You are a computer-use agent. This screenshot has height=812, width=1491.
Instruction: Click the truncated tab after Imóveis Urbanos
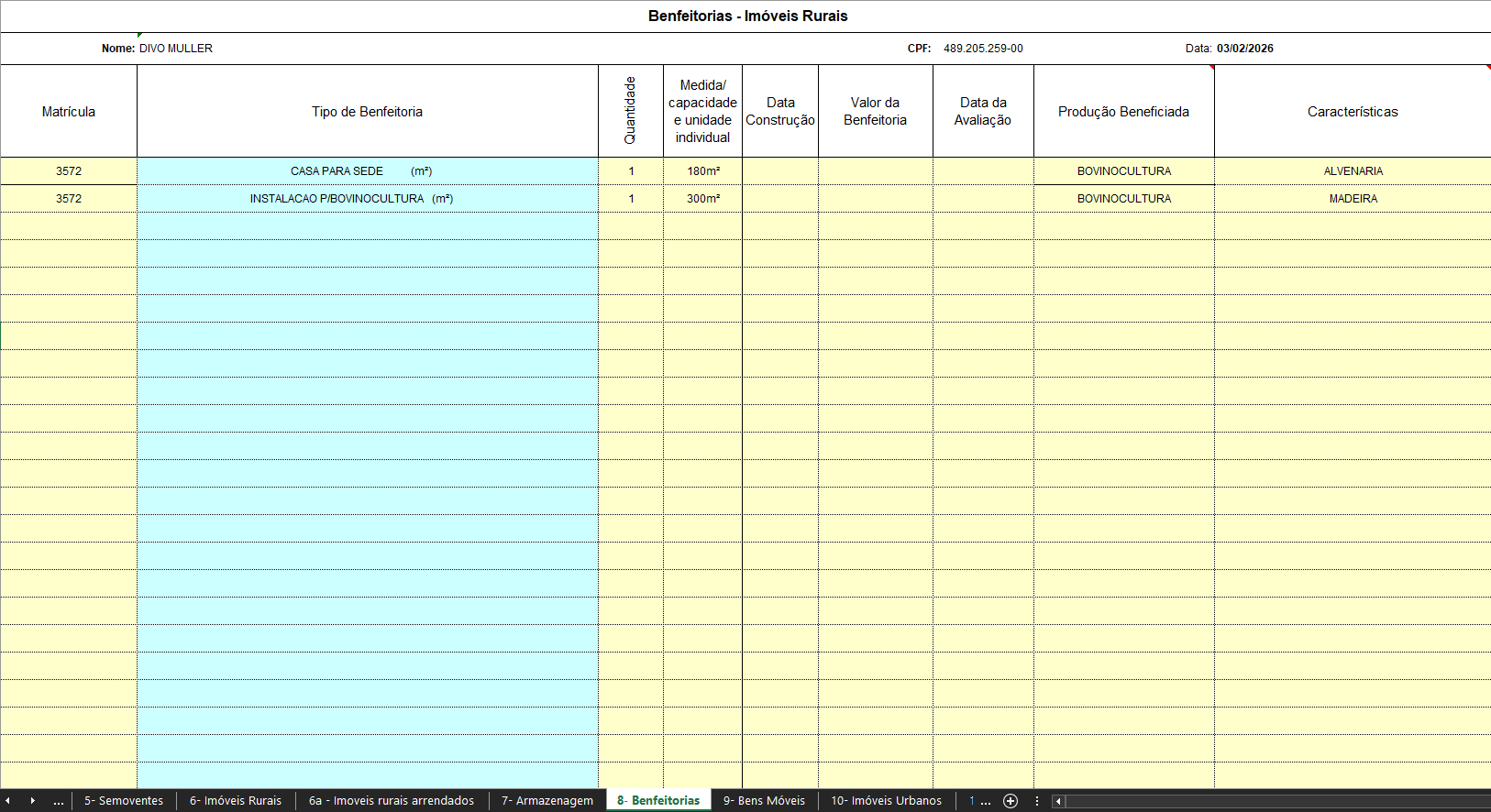pyautogui.click(x=978, y=801)
